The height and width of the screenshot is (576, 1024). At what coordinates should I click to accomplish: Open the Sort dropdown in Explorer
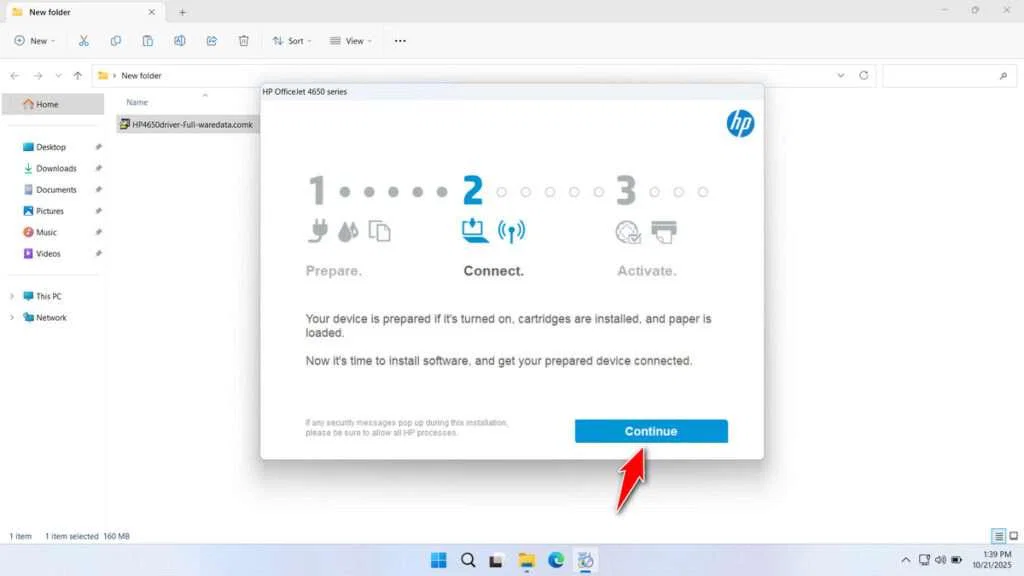(x=291, y=41)
